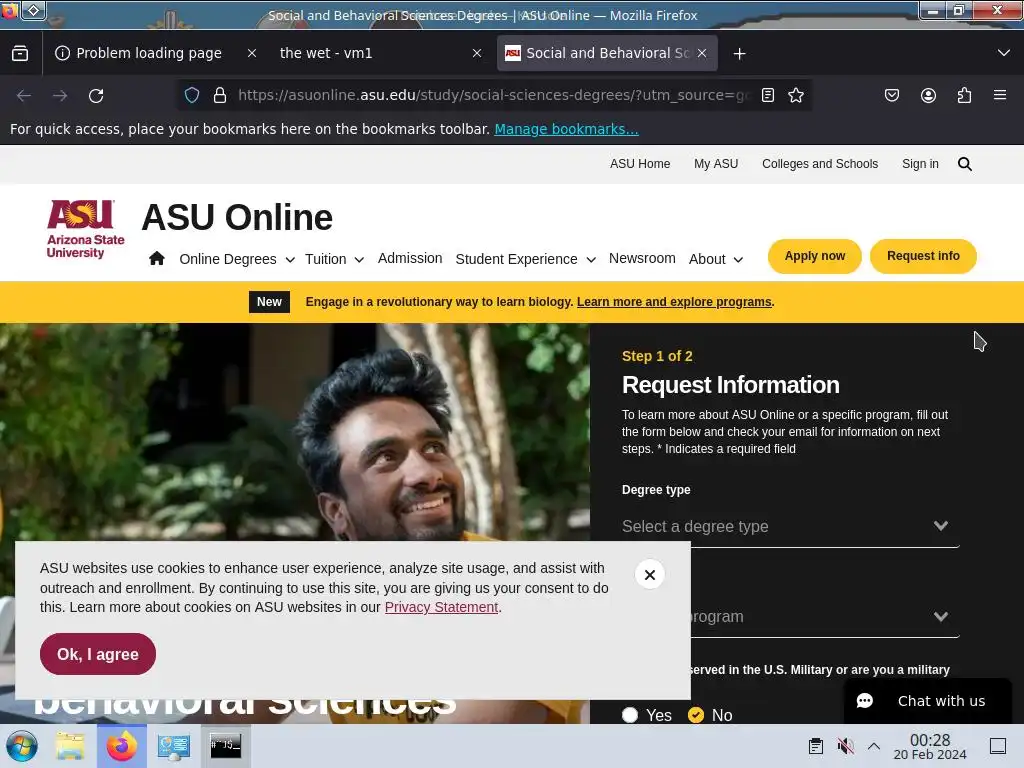Open Firefox application menu
Screen dimensions: 1024x768
click(x=1000, y=95)
